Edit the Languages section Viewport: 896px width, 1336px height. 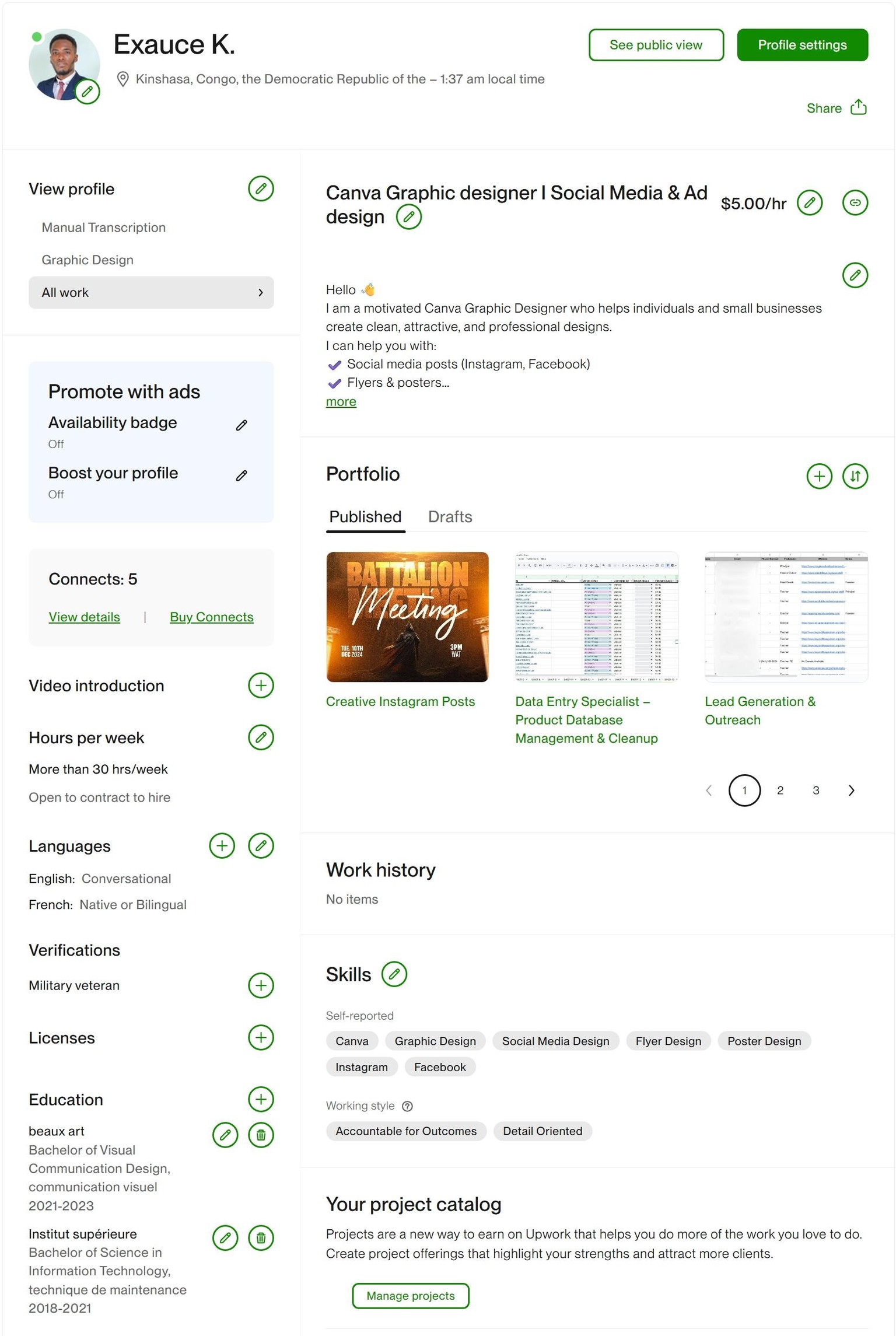tap(261, 845)
